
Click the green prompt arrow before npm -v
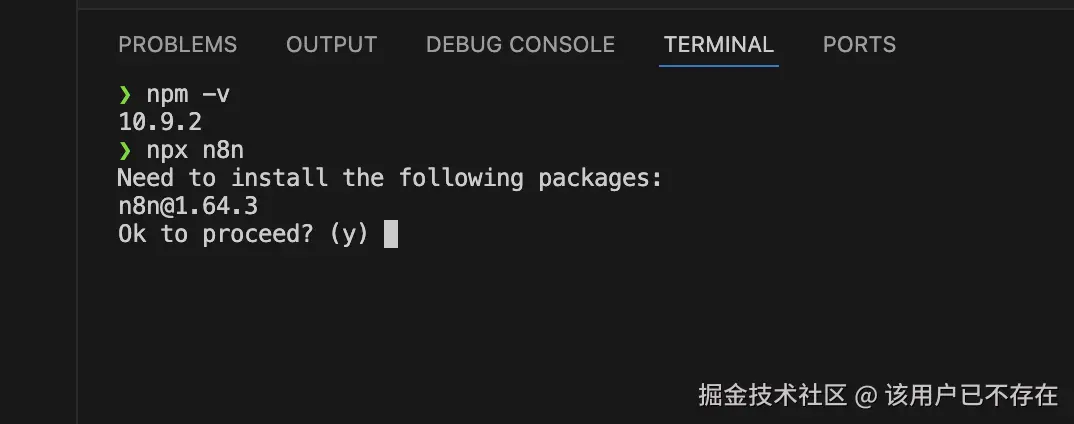(125, 95)
